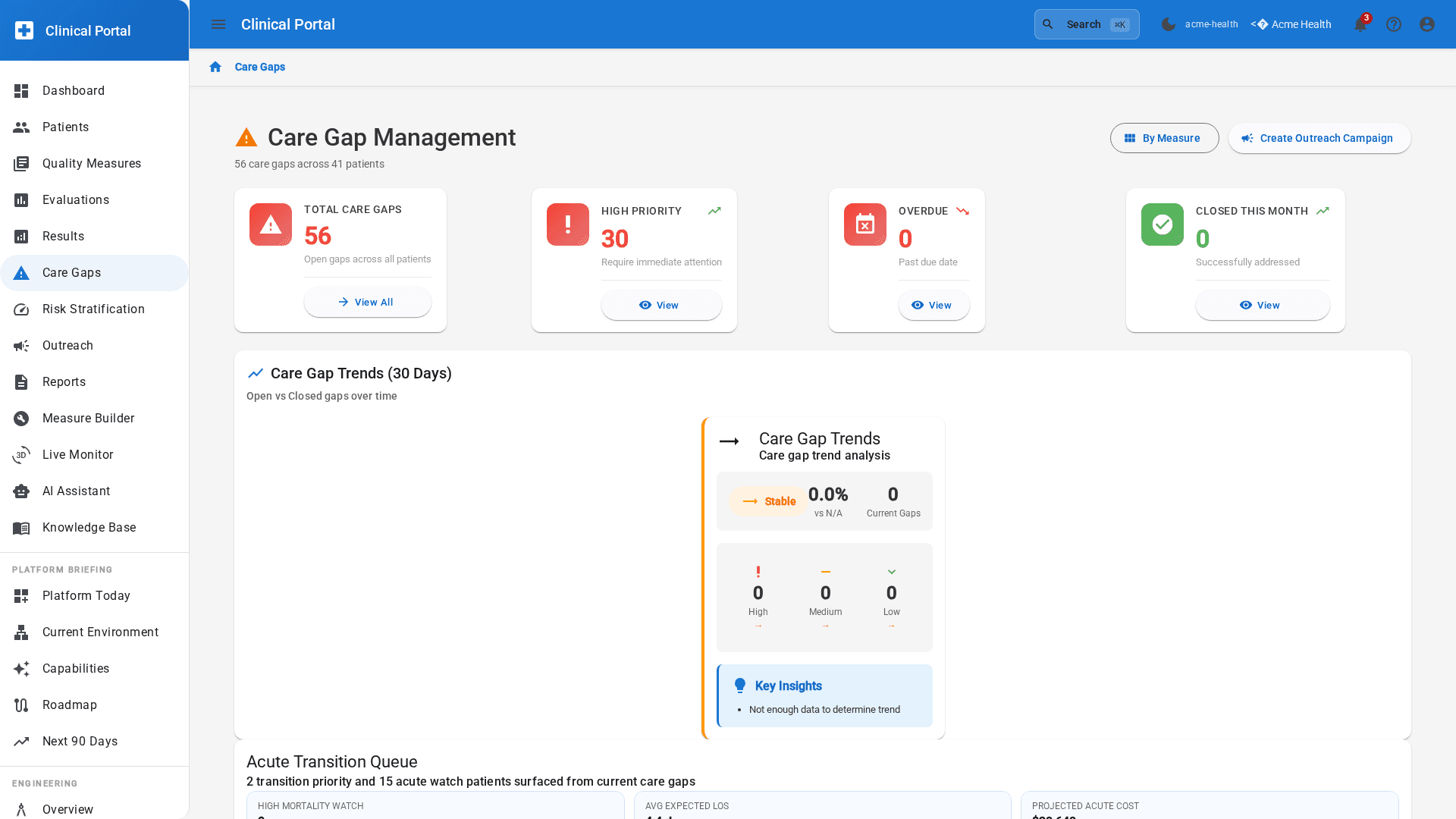
Task: Click Create Outreach Campaign button
Action: pos(1319,138)
